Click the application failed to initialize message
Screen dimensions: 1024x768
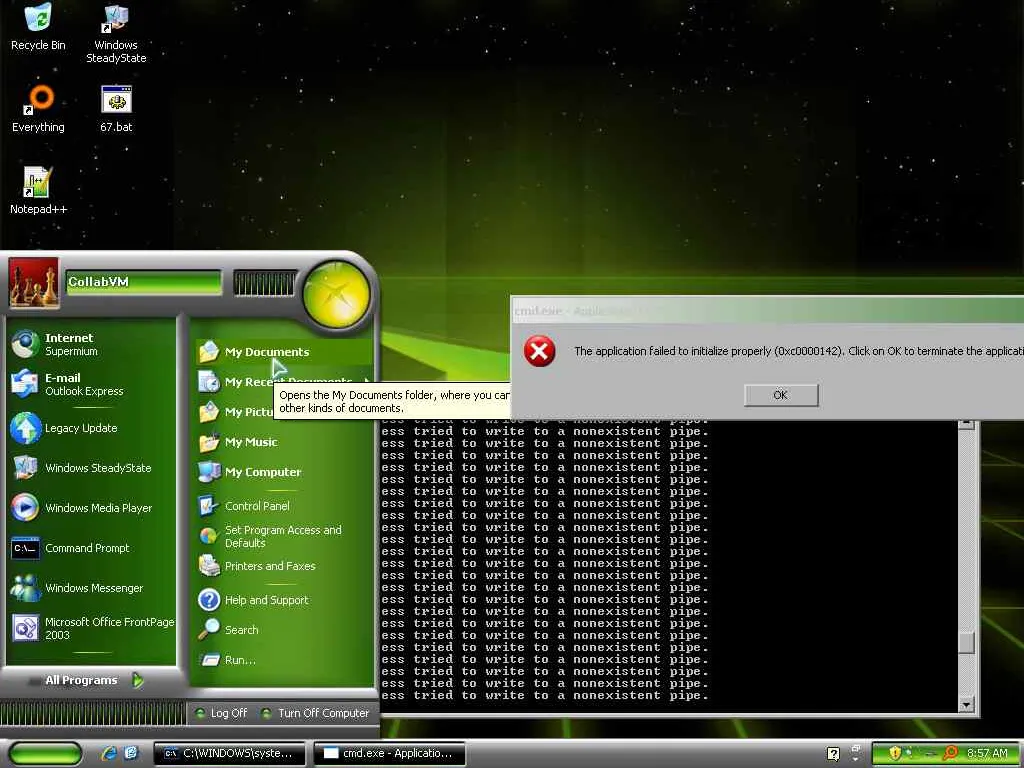point(799,351)
